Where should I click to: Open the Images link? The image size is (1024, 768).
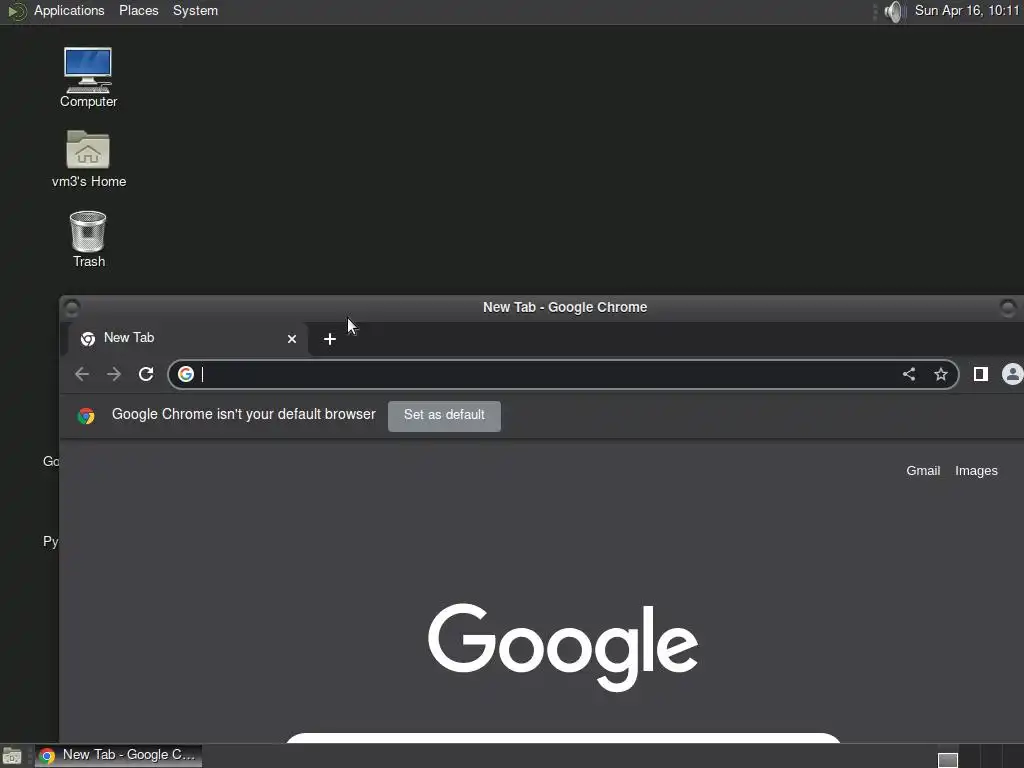click(976, 471)
